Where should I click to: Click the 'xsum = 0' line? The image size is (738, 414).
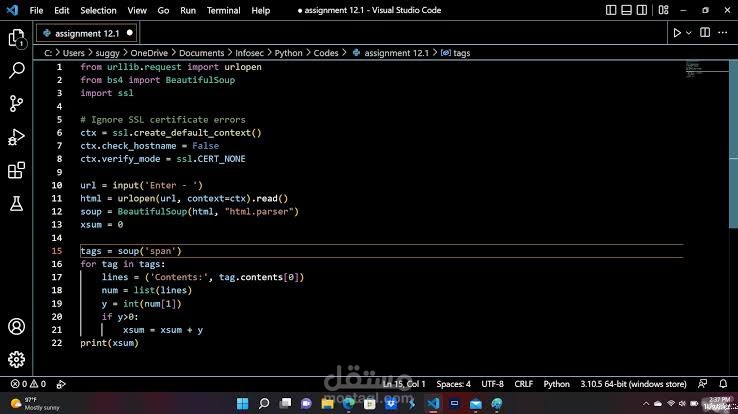click(x=101, y=224)
